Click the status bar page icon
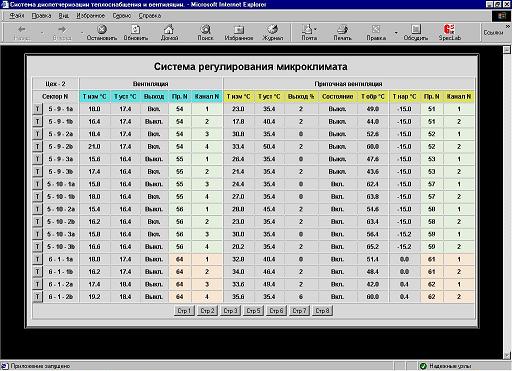 [5, 366]
